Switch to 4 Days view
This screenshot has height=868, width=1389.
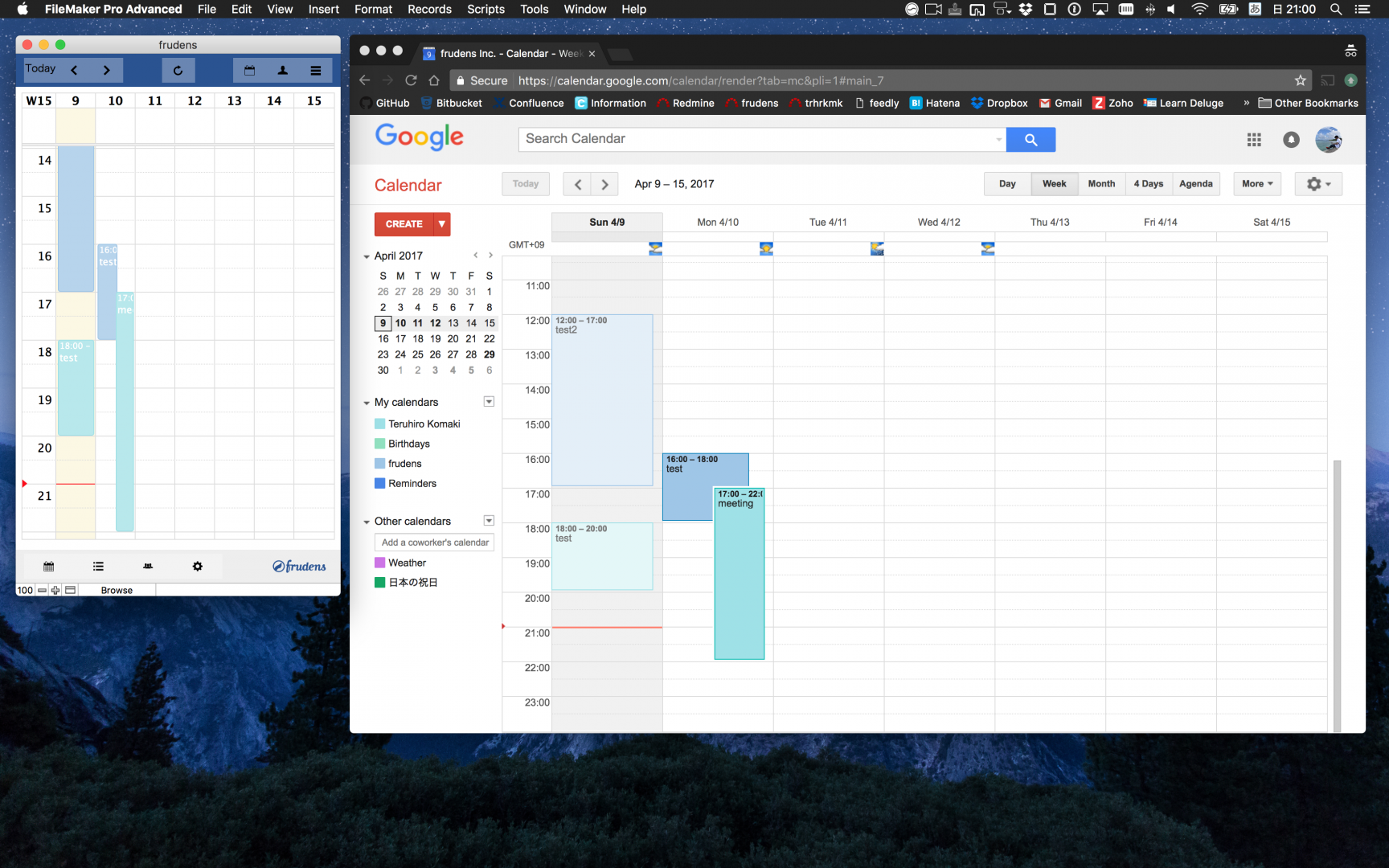click(1149, 184)
